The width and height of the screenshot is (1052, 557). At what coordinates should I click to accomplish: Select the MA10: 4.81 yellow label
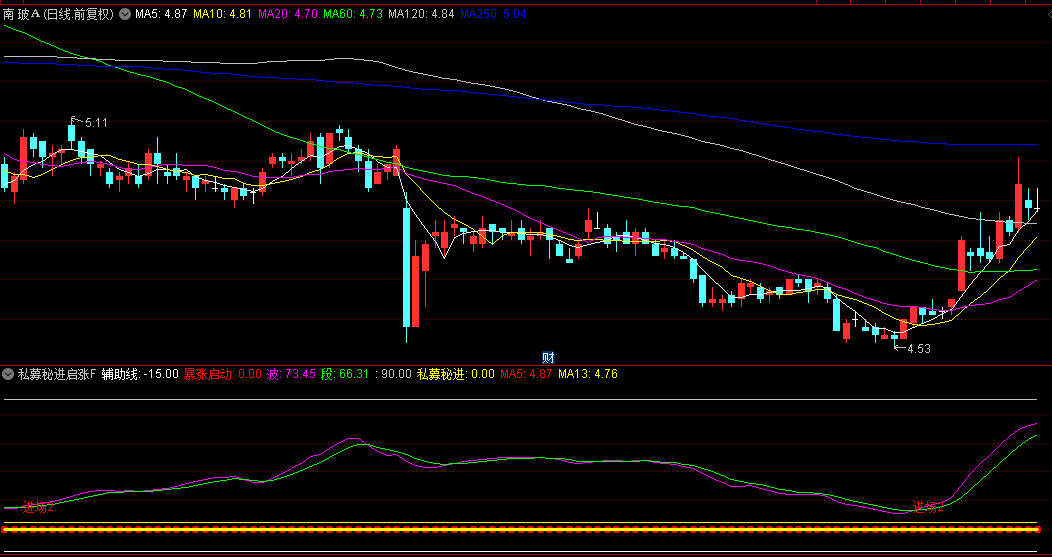pos(222,14)
